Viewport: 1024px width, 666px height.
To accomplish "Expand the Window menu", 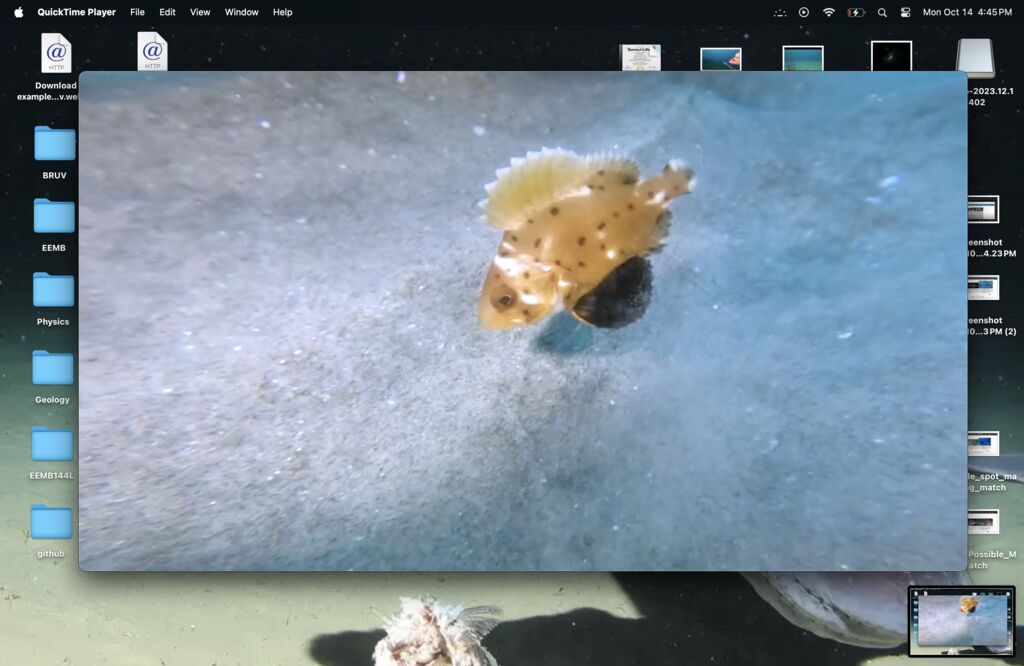I will pos(241,12).
